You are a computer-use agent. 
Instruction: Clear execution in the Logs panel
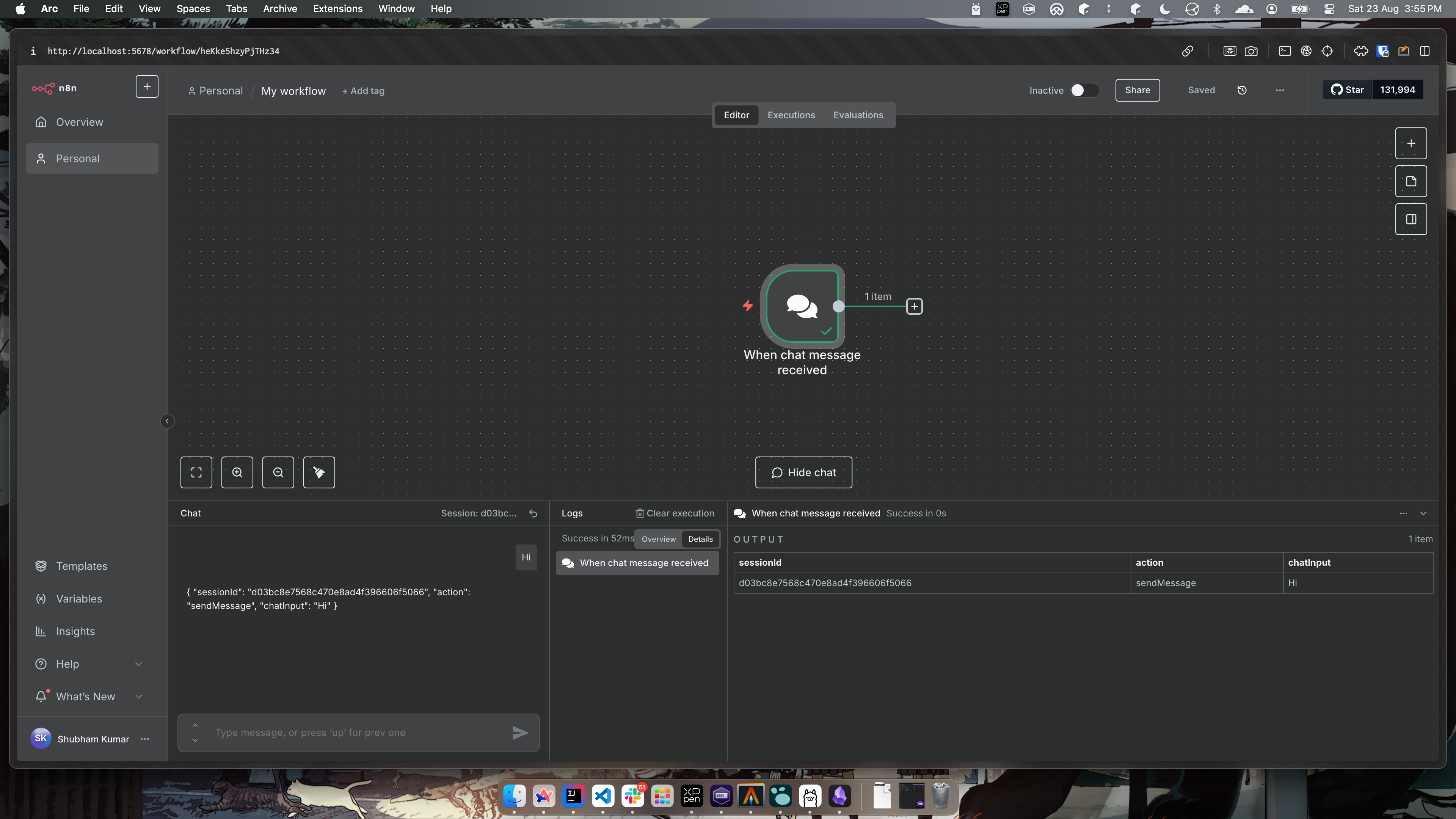pos(674,513)
